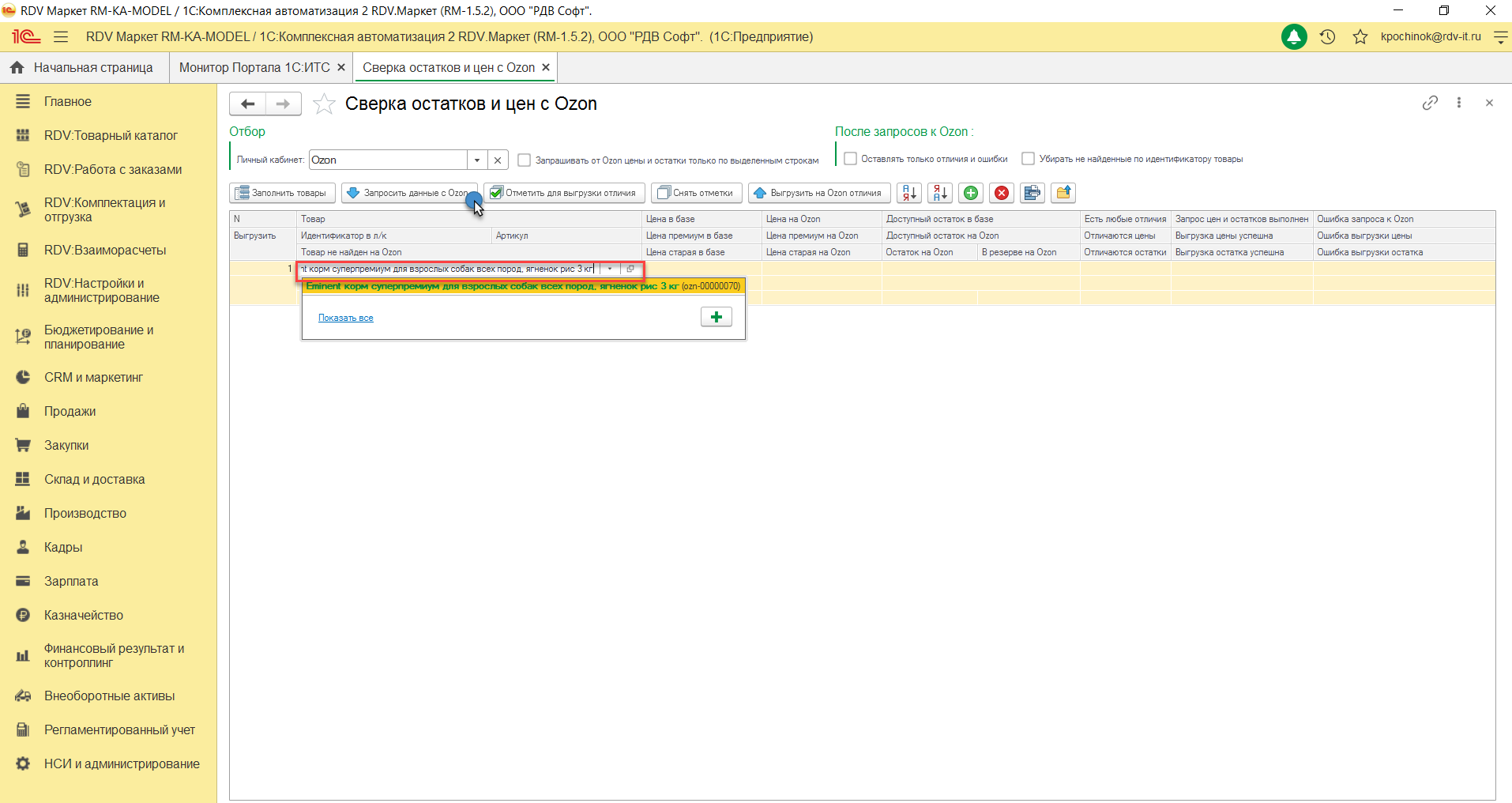Click the green notification bell icon
The image size is (1512, 803).
click(x=1294, y=37)
